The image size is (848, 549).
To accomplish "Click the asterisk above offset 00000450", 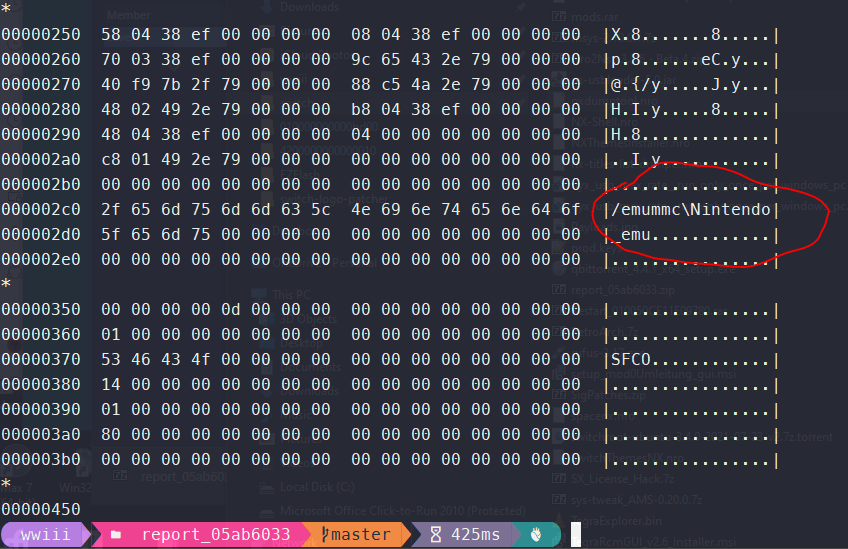I will (x=6, y=483).
